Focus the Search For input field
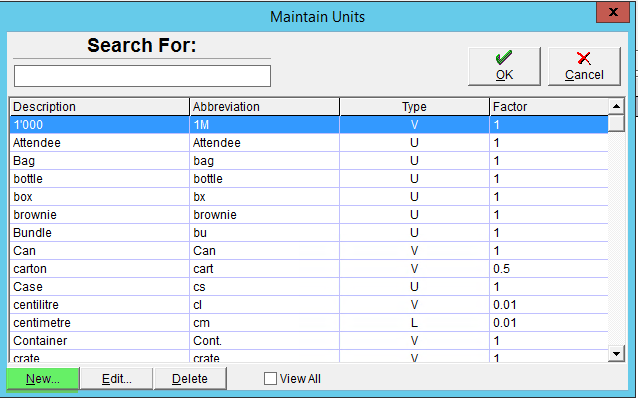638x399 pixels. click(x=142, y=76)
